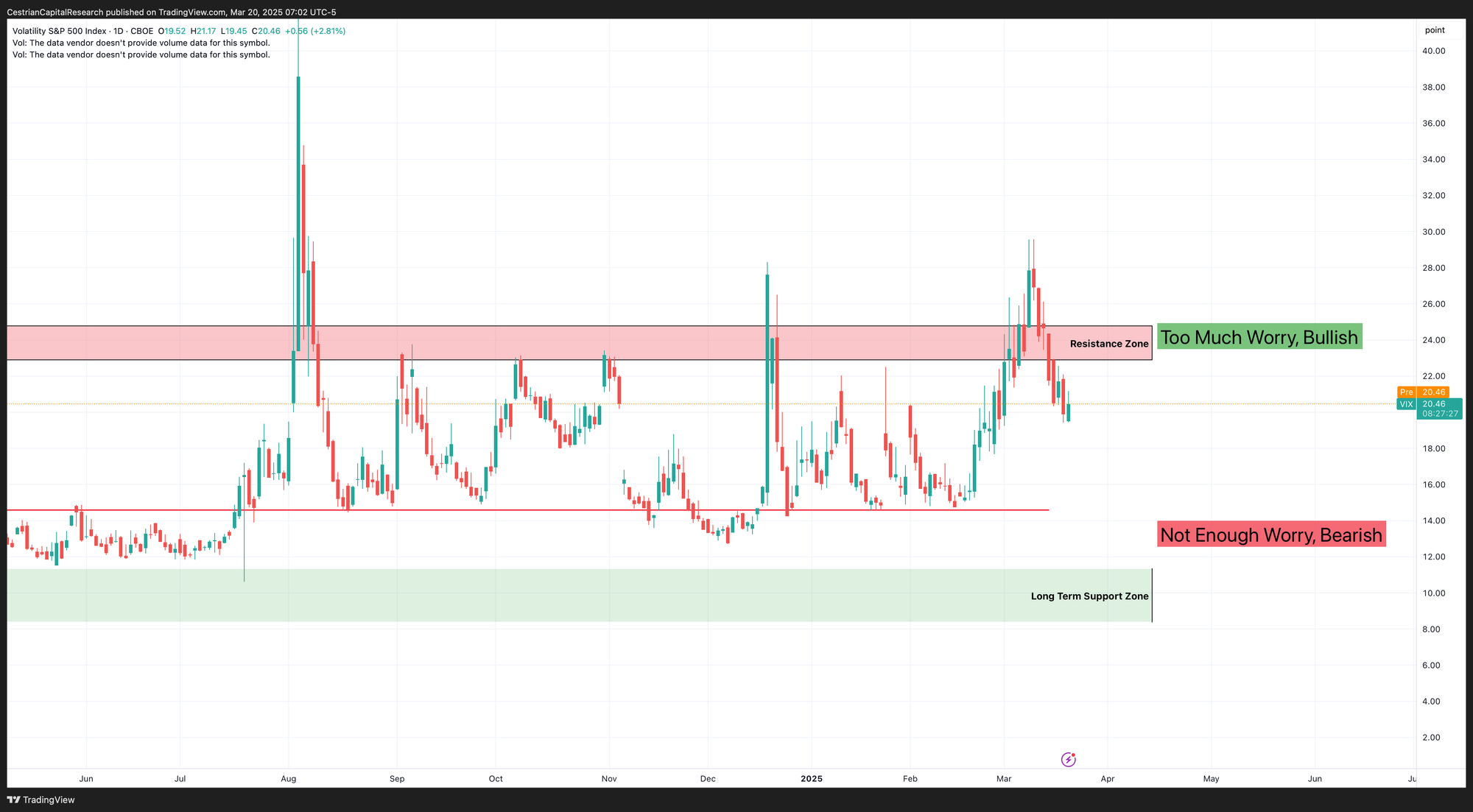1473x812 pixels.
Task: Click the 2025 label on time axis
Action: click(811, 778)
